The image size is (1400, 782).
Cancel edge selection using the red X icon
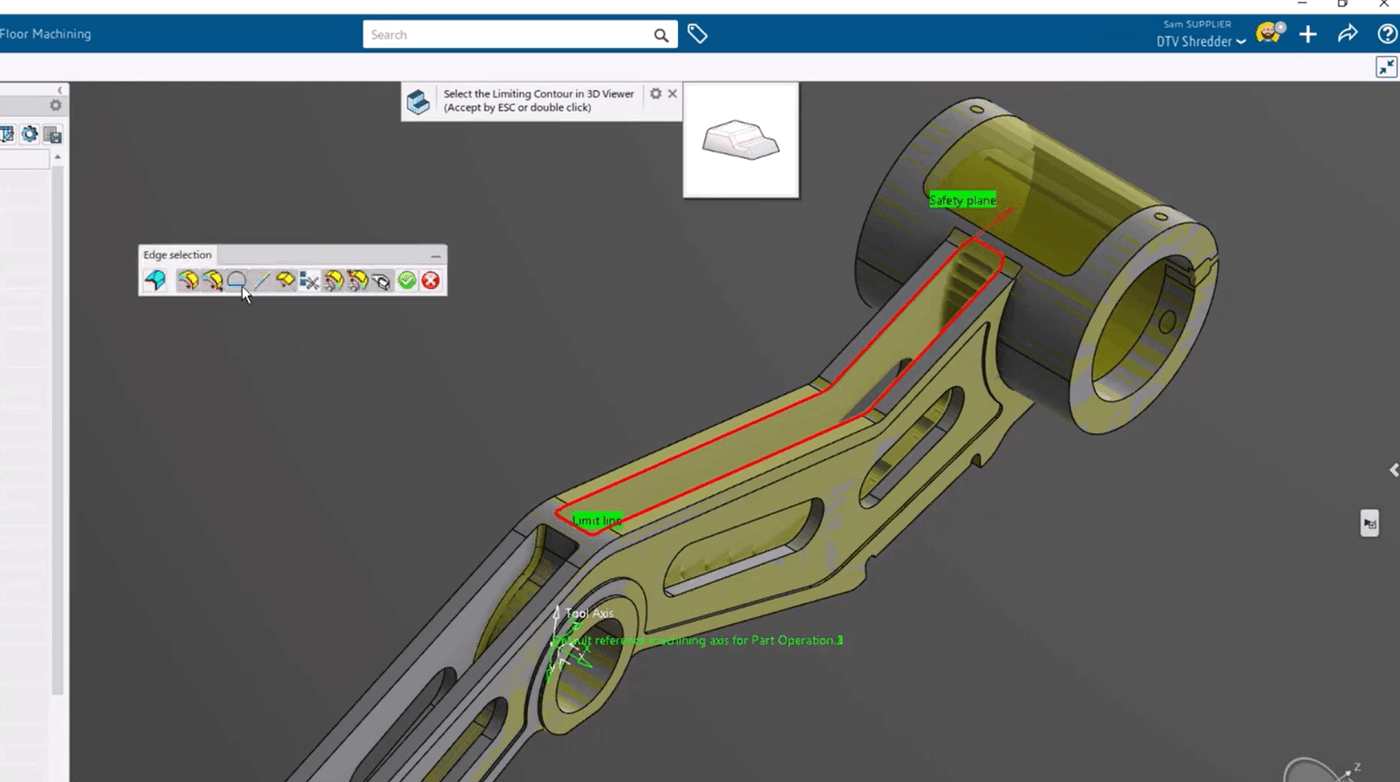429,280
